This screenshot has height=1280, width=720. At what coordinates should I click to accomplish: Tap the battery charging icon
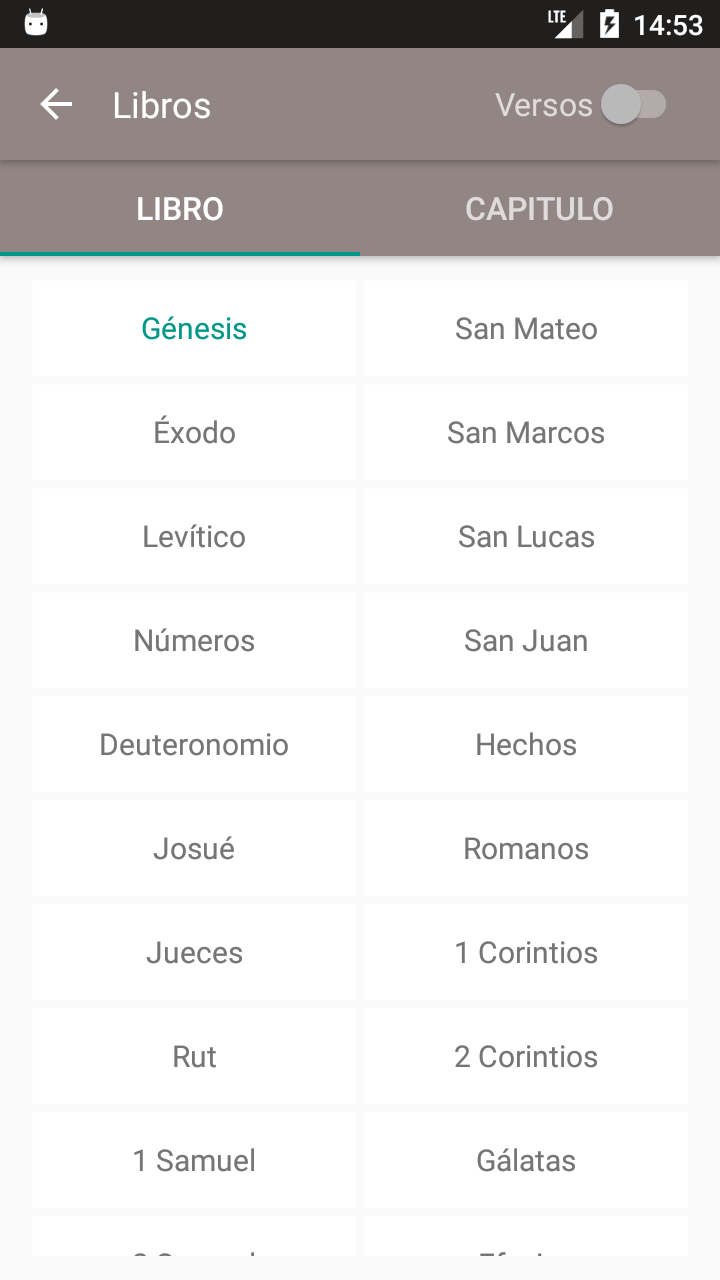coord(608,23)
